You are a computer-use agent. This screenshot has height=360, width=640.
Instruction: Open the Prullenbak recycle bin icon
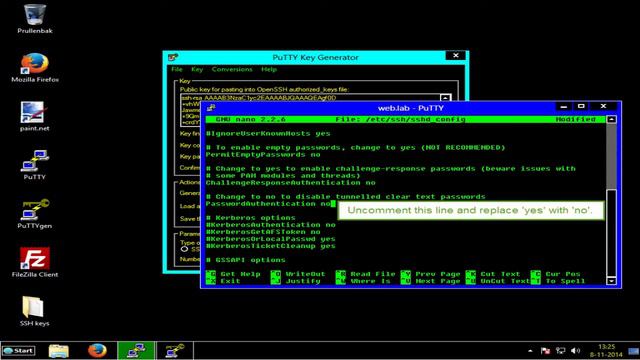click(x=35, y=18)
